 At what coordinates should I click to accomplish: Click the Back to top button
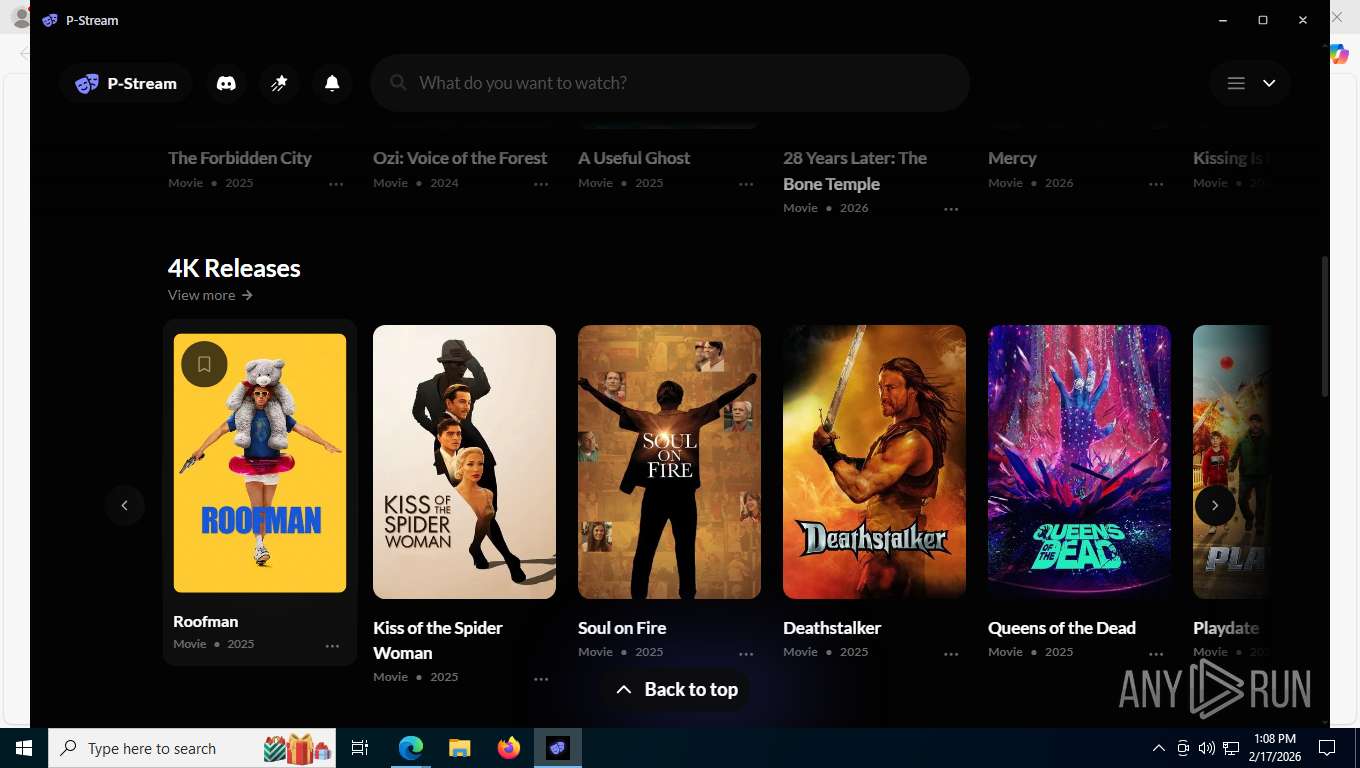[676, 689]
